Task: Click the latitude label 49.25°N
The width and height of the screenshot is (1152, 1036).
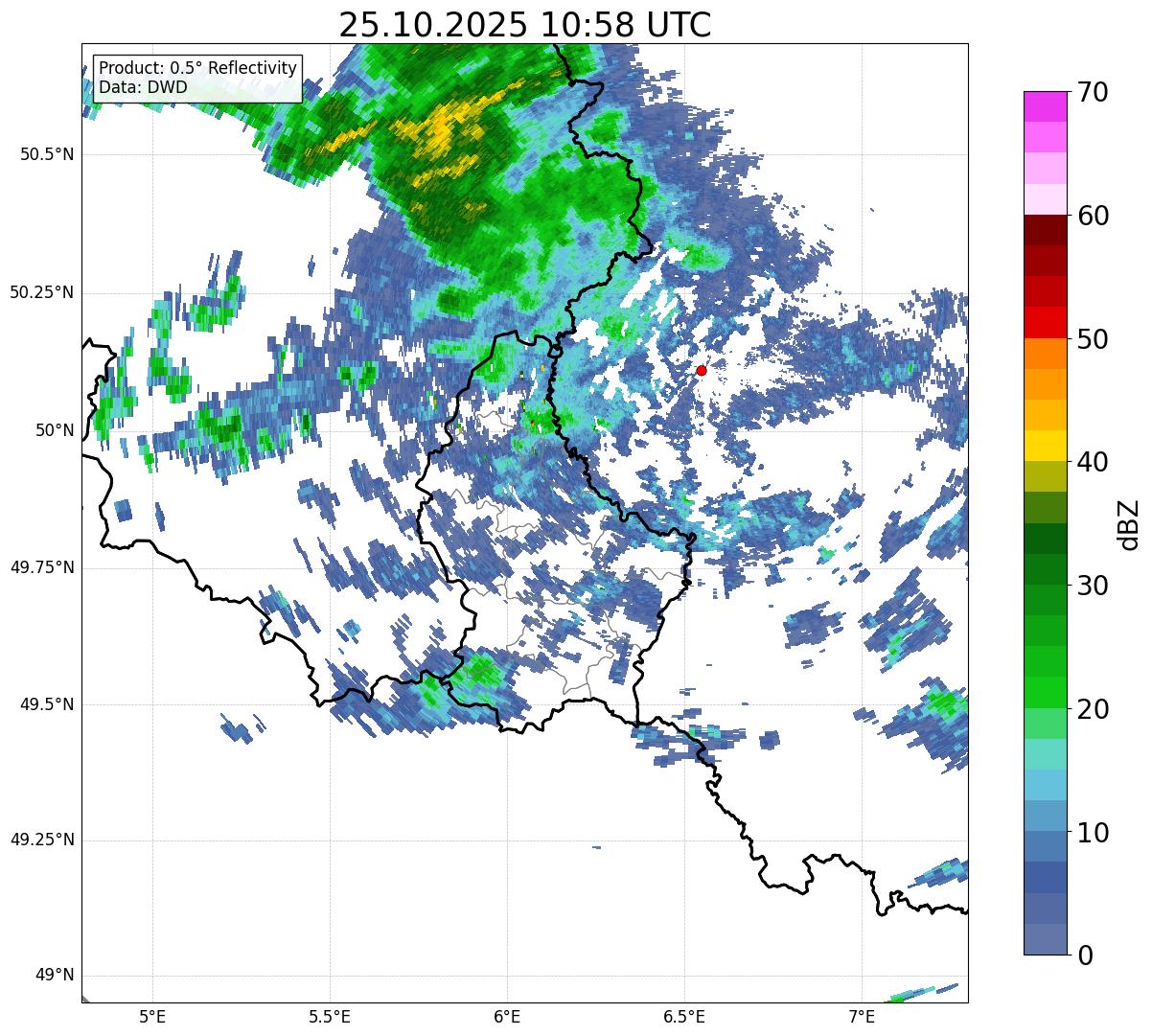Action: [42, 840]
